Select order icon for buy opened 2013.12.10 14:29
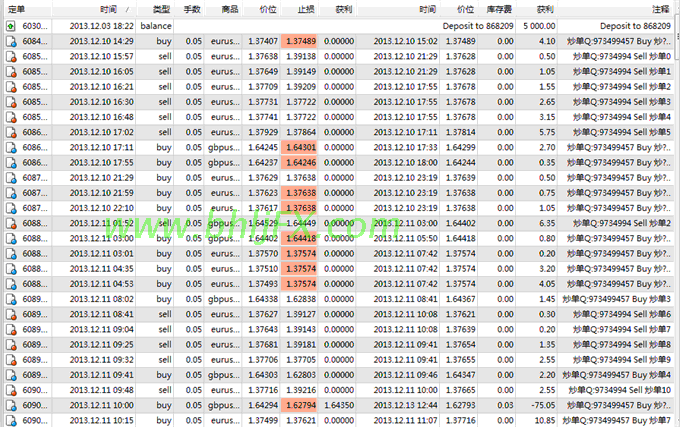Viewport: 680px width, 427px height. point(11,41)
